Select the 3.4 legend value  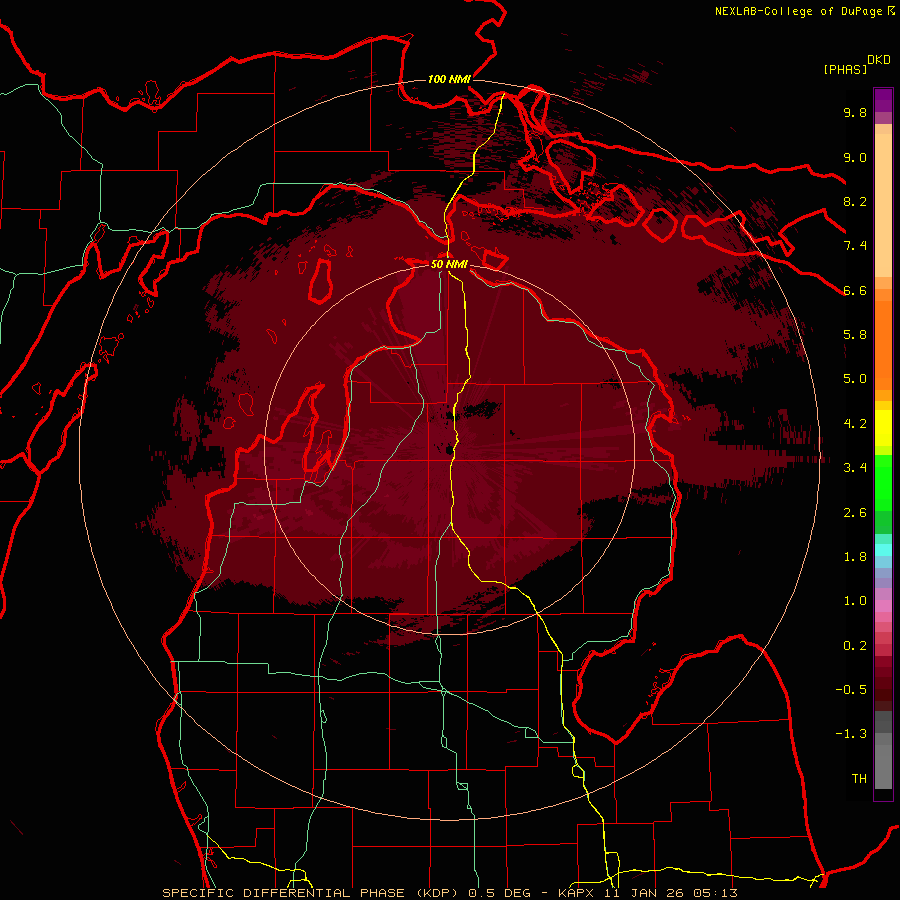(x=855, y=468)
